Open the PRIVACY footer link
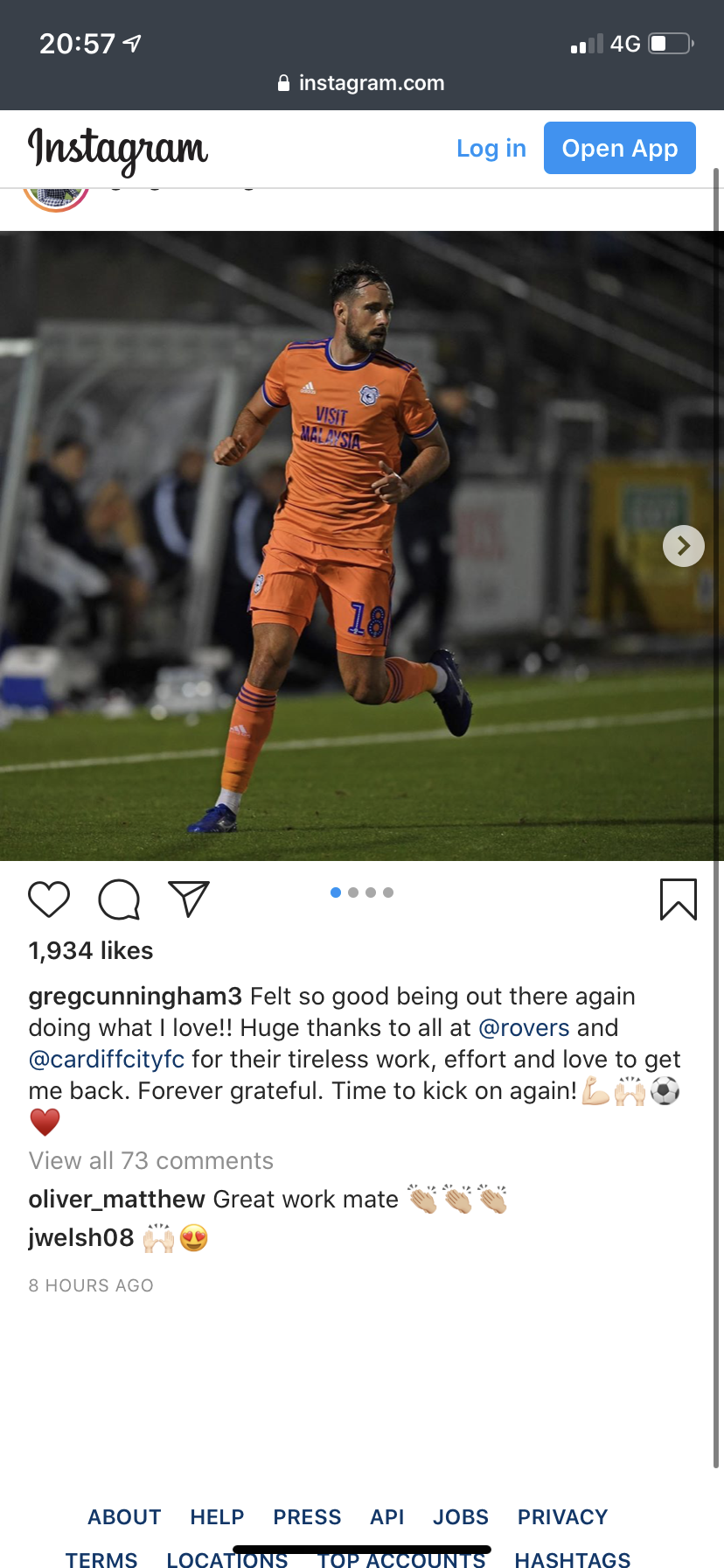 pos(562,1517)
